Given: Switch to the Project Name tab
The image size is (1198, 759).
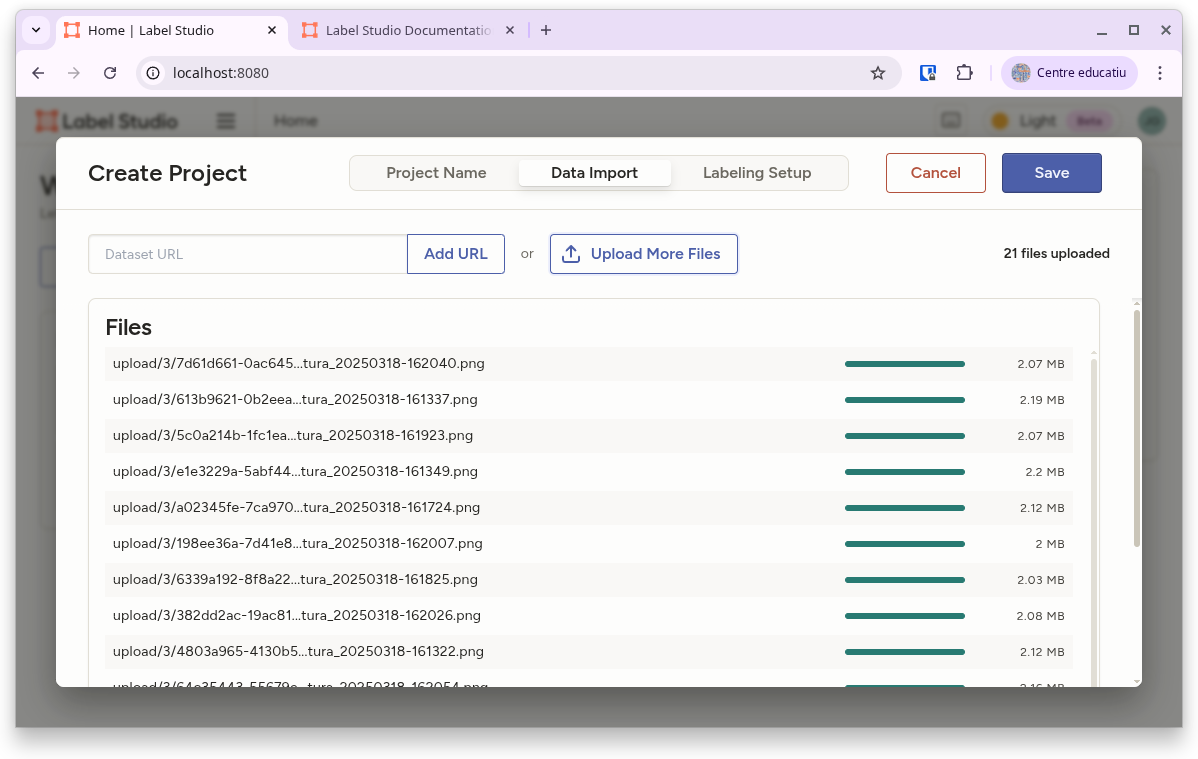Looking at the screenshot, I should (436, 173).
